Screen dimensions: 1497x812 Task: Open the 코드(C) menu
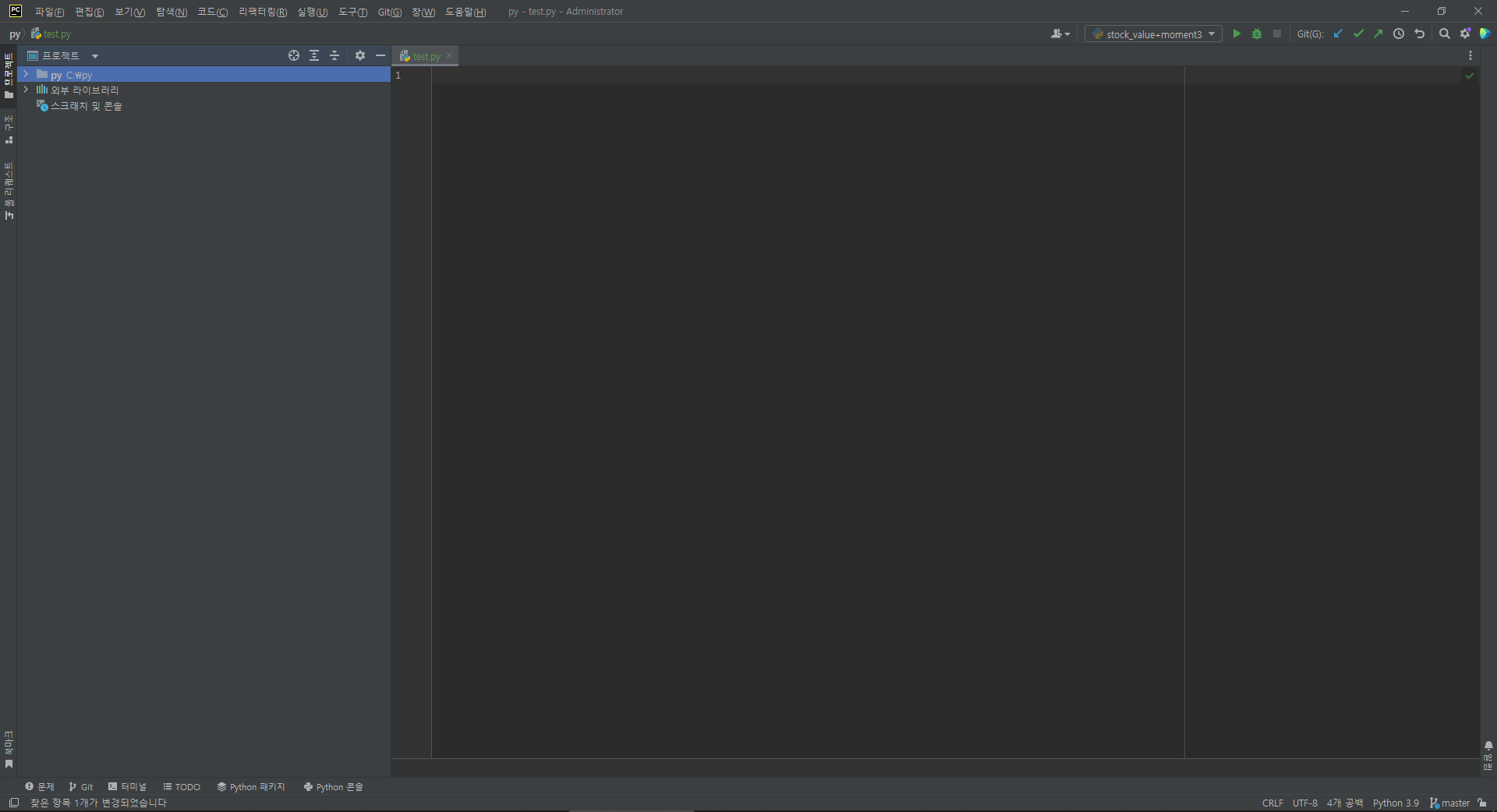click(x=212, y=12)
